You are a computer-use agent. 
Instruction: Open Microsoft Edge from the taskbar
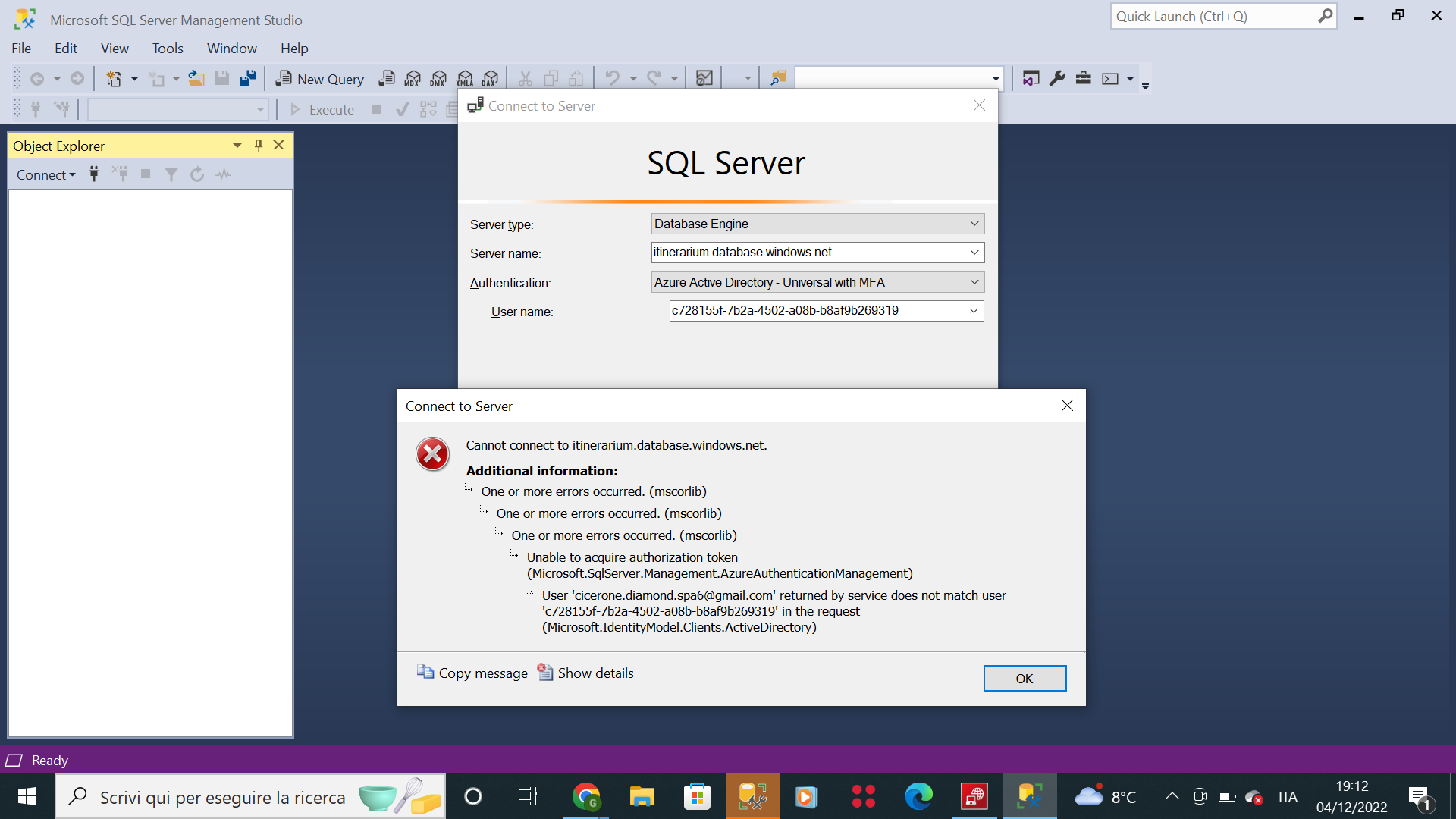[x=918, y=796]
